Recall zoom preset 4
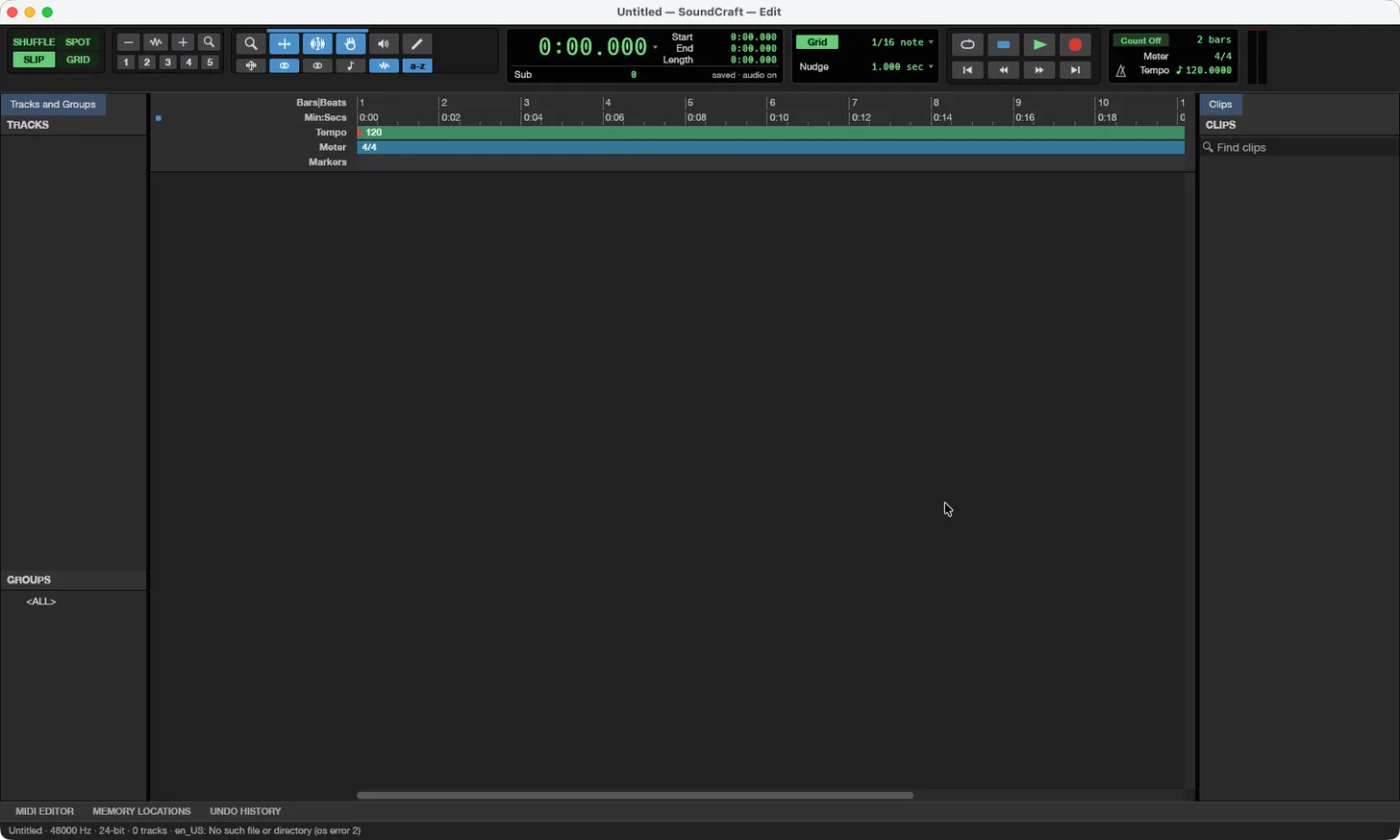This screenshot has height=840, width=1400. (x=189, y=62)
